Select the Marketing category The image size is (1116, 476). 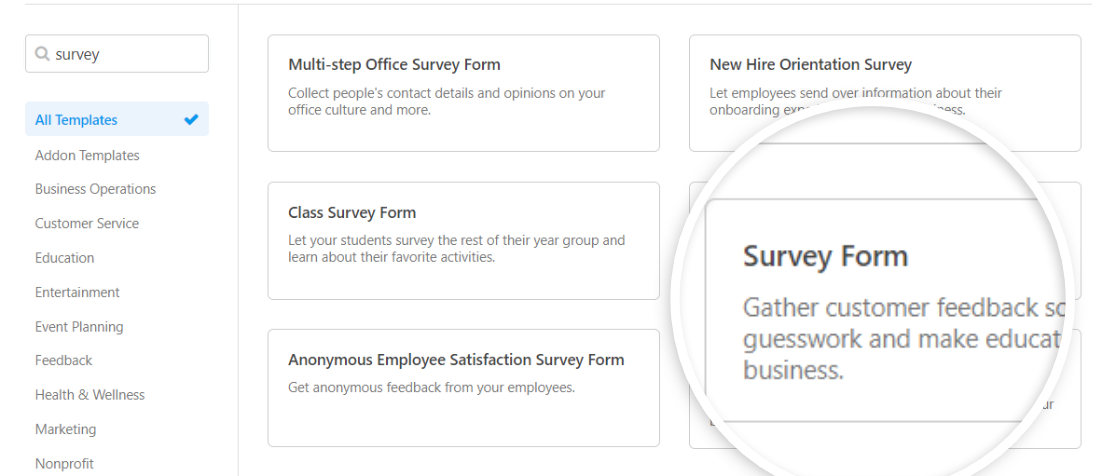point(65,429)
